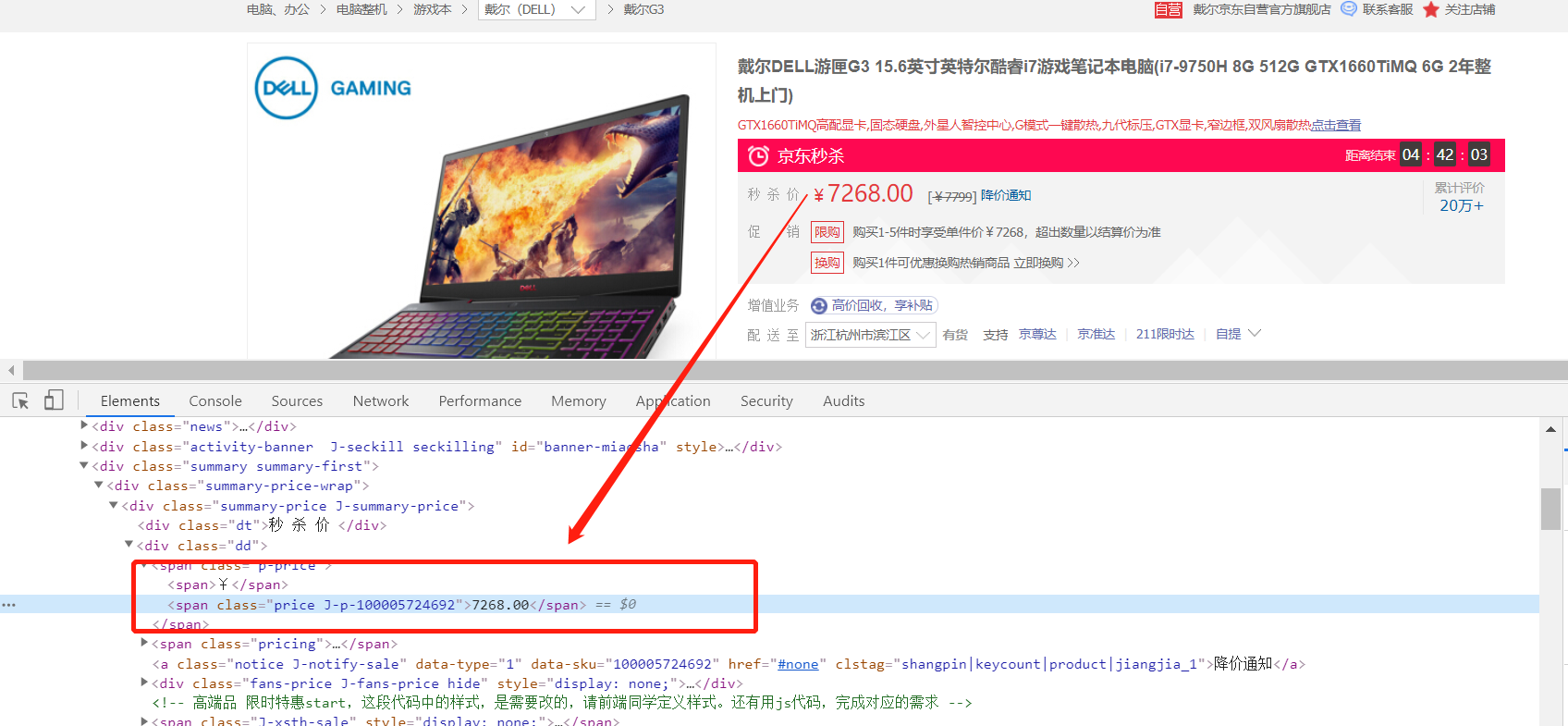This screenshot has height=726, width=1568.
Task: Click the 关注店铺 star icon
Action: point(1431,9)
